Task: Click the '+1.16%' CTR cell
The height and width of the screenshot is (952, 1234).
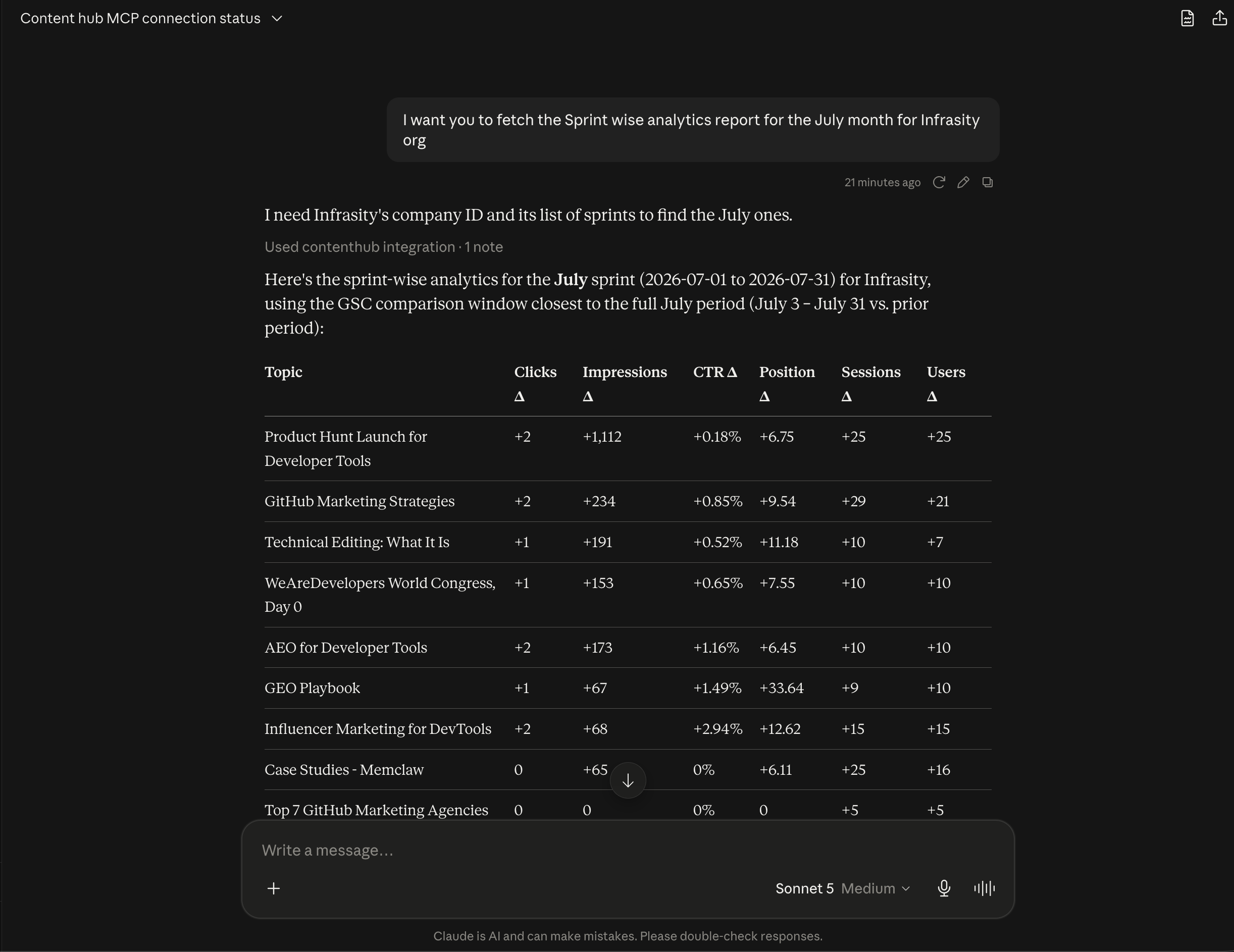Action: [x=716, y=648]
